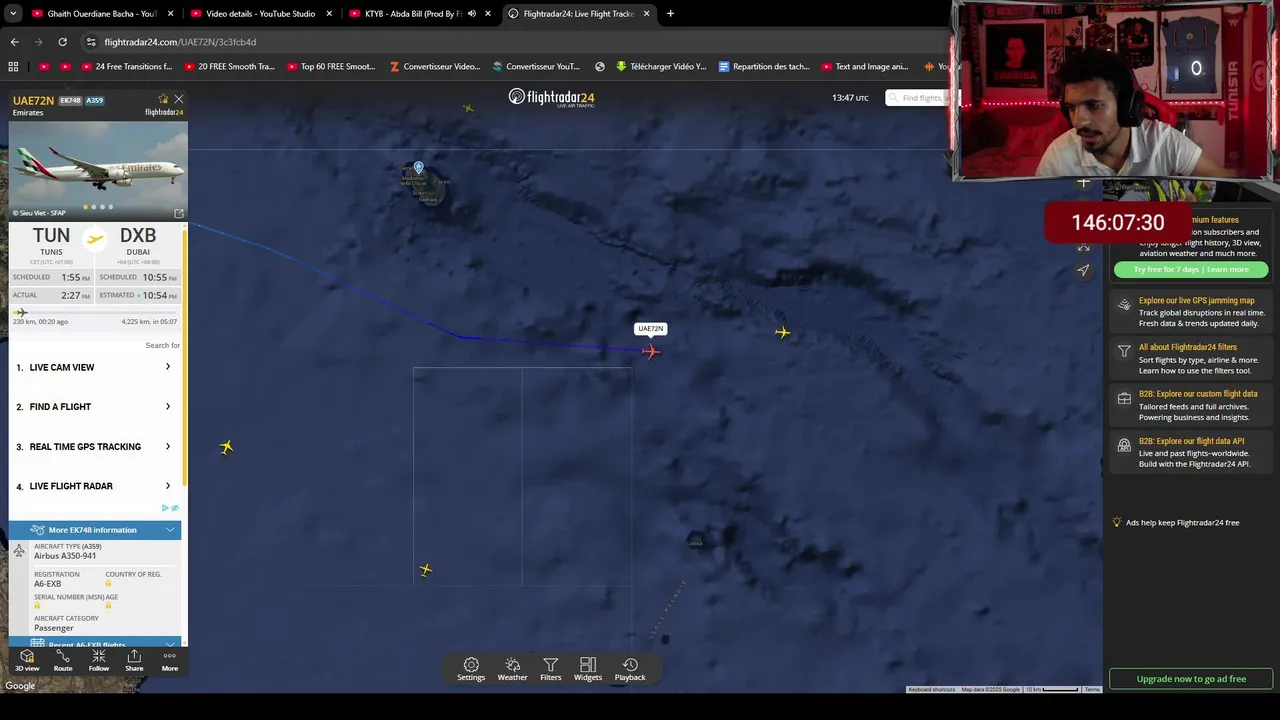Open the Filters funnel tool
1280x720 pixels.
tap(550, 670)
